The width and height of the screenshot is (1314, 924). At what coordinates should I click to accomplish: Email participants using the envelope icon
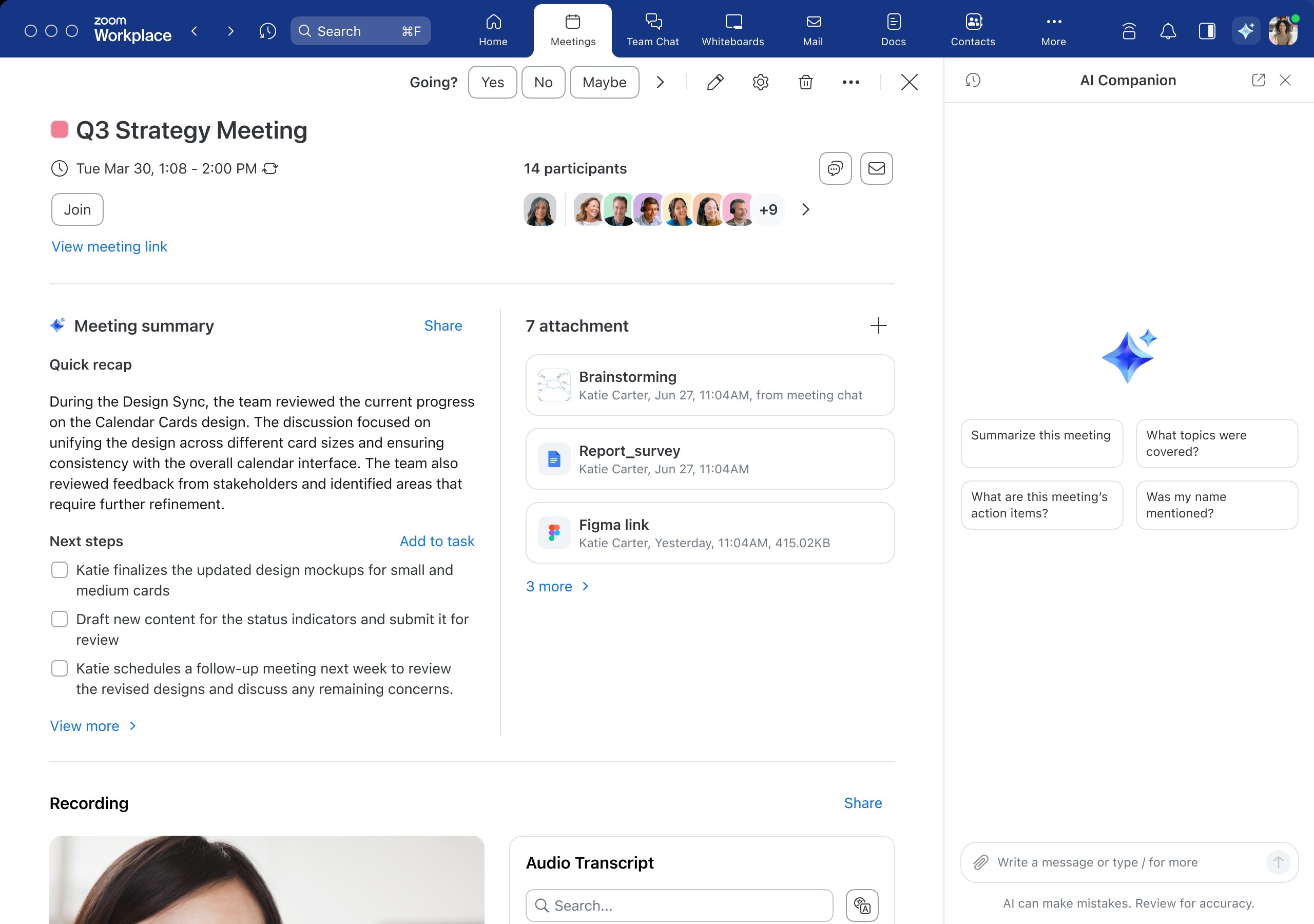876,168
